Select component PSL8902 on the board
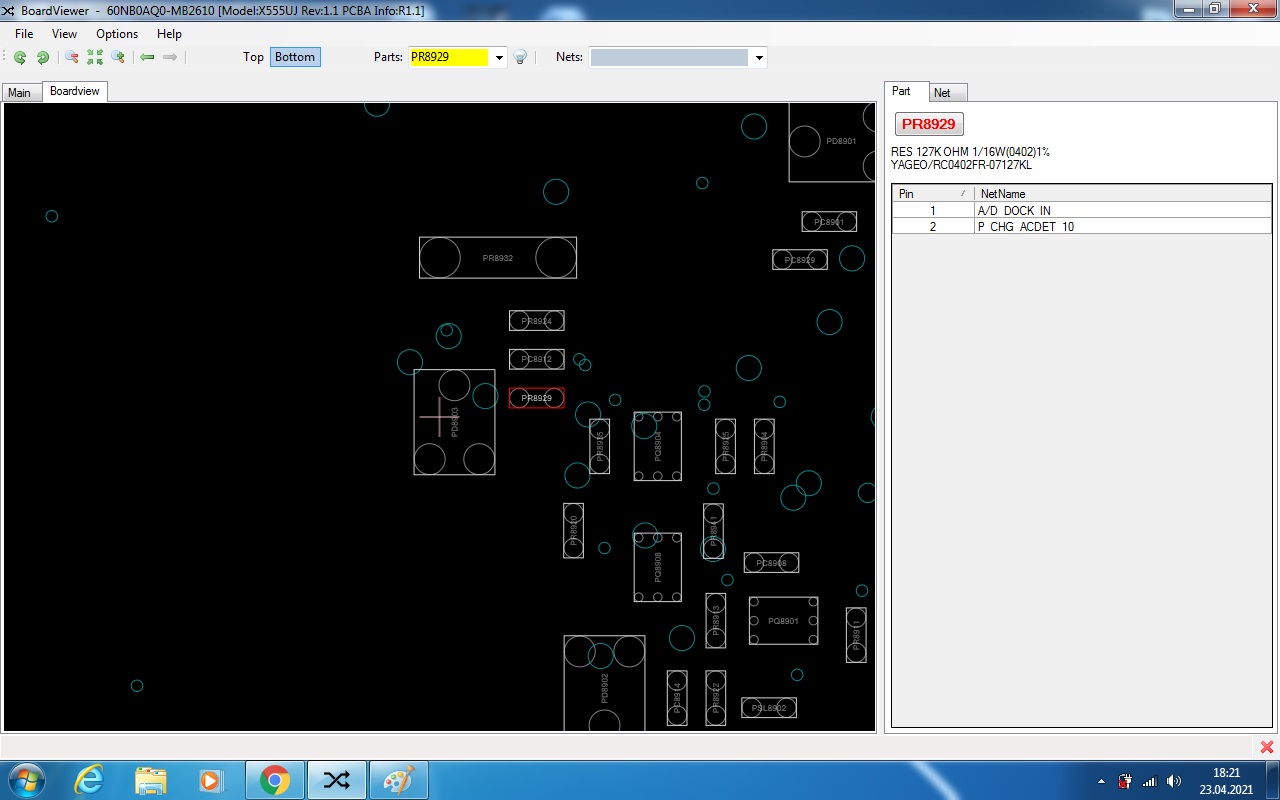 (769, 708)
